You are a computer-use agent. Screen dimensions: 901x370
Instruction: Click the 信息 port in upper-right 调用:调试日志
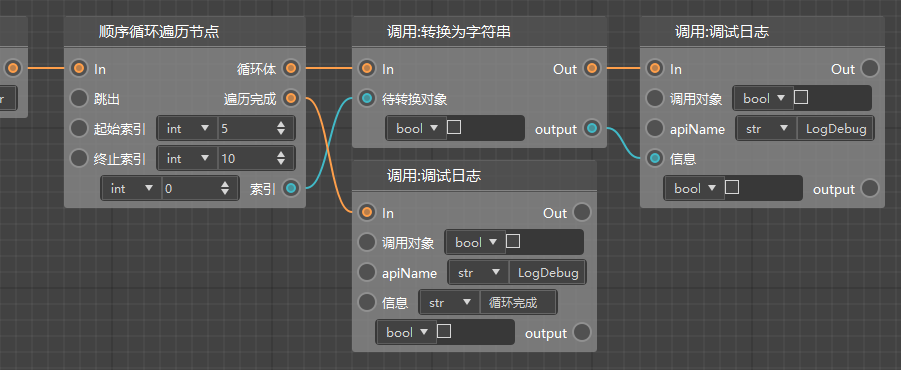(654, 159)
